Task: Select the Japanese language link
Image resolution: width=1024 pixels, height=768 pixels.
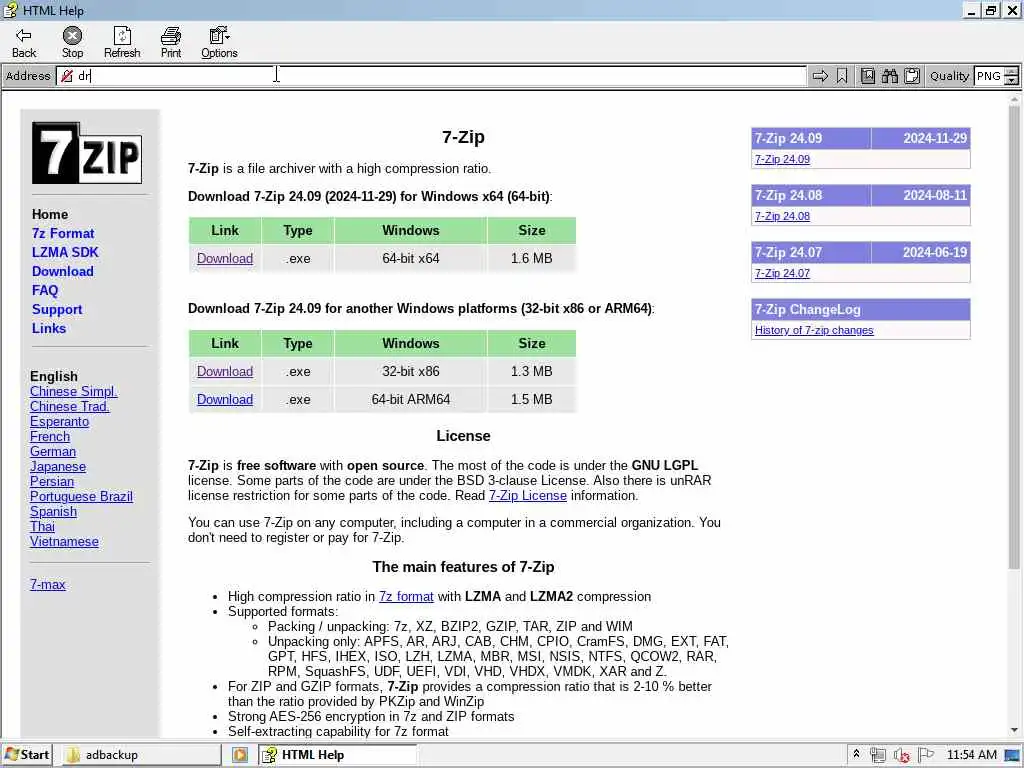Action: pos(57,466)
